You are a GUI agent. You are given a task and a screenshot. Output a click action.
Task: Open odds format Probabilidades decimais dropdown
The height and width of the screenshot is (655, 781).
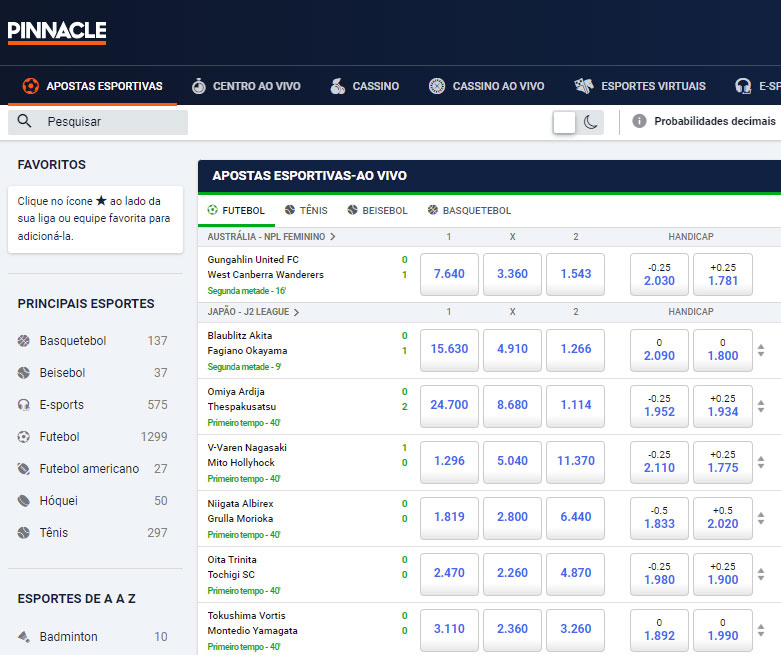(x=714, y=121)
